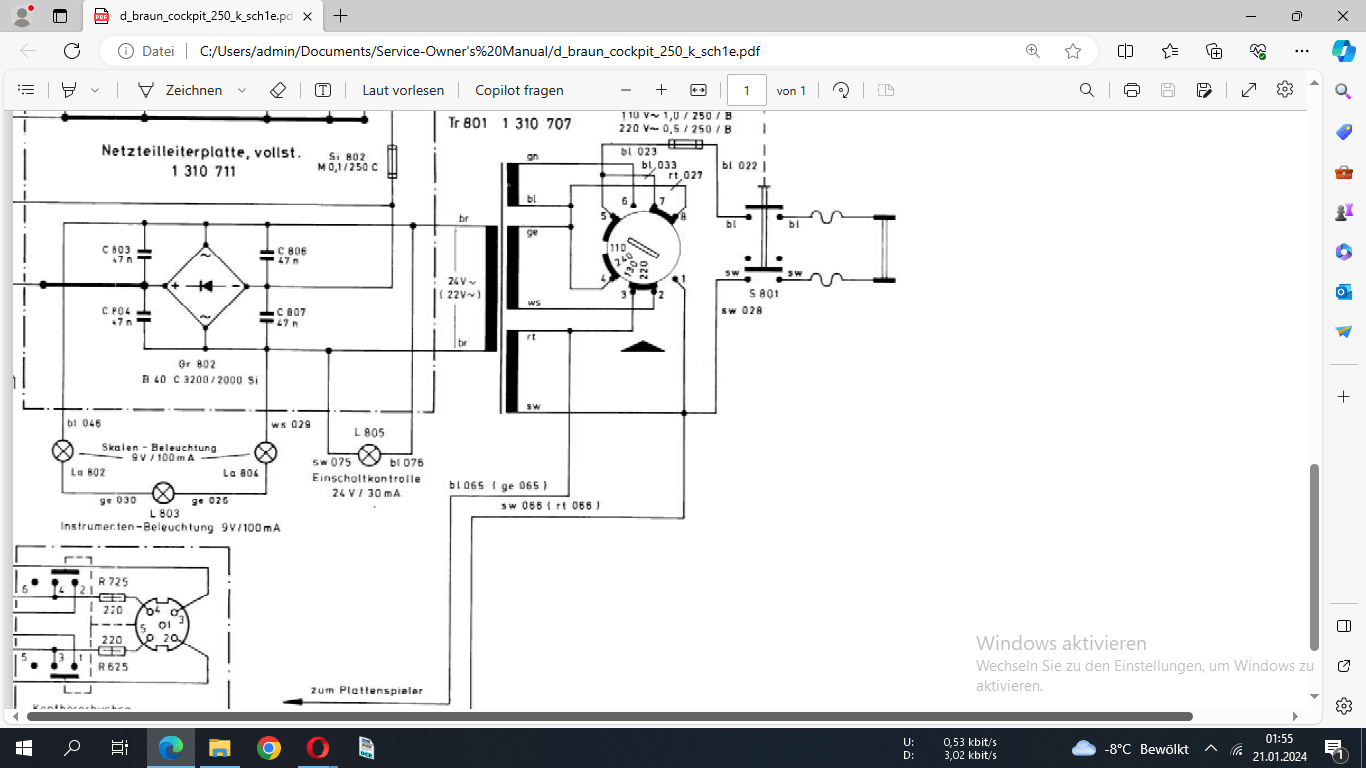Open Windows taskbar search

pos(72,748)
